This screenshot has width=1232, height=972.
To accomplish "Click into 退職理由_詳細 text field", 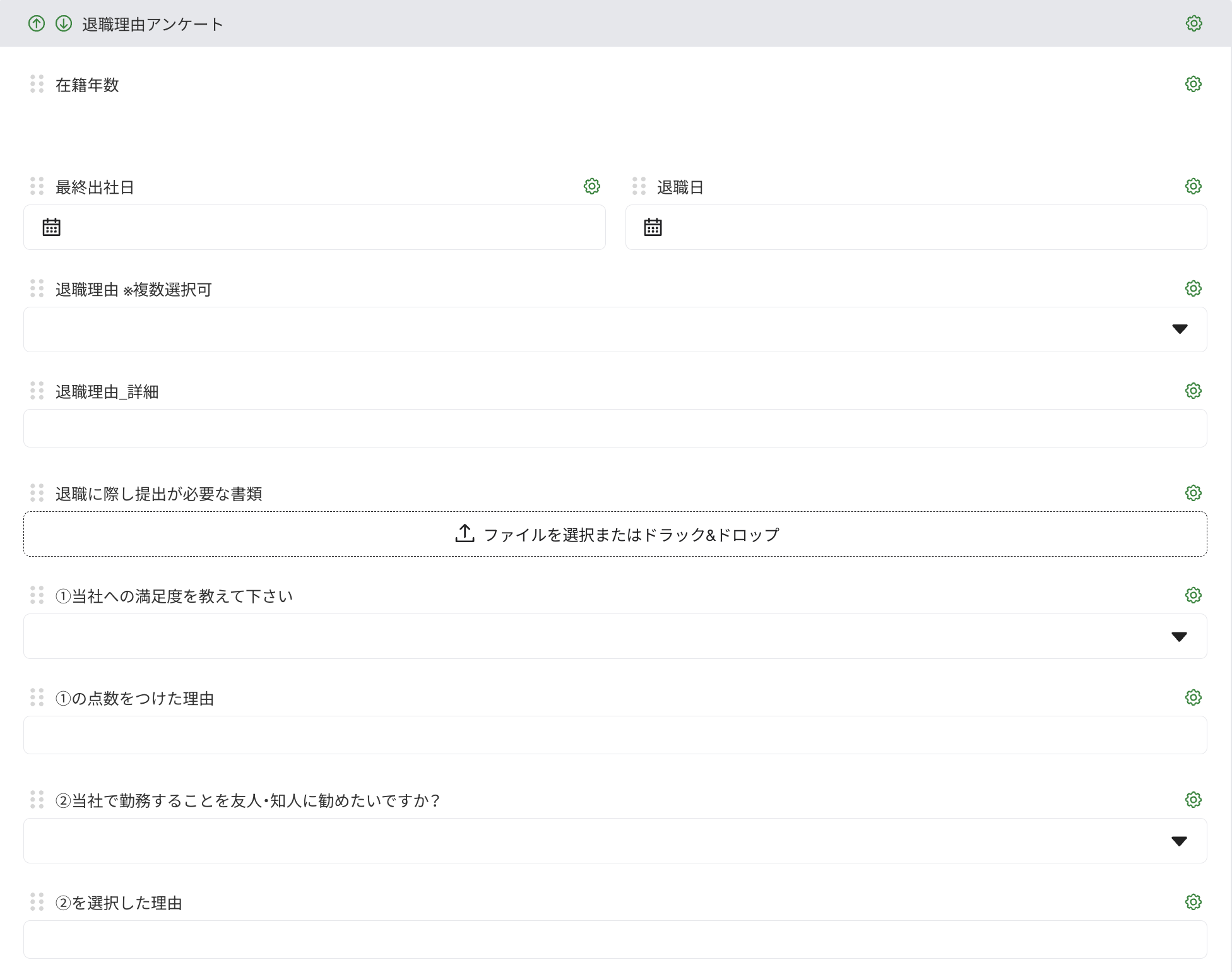I will point(615,429).
